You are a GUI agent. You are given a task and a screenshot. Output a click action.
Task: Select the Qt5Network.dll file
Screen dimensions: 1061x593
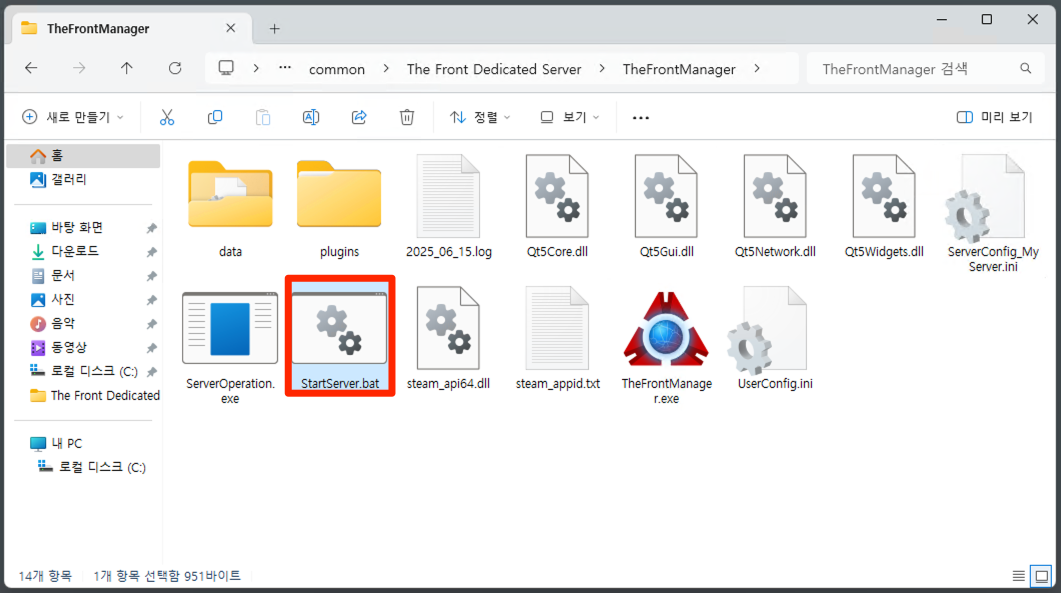pyautogui.click(x=775, y=206)
